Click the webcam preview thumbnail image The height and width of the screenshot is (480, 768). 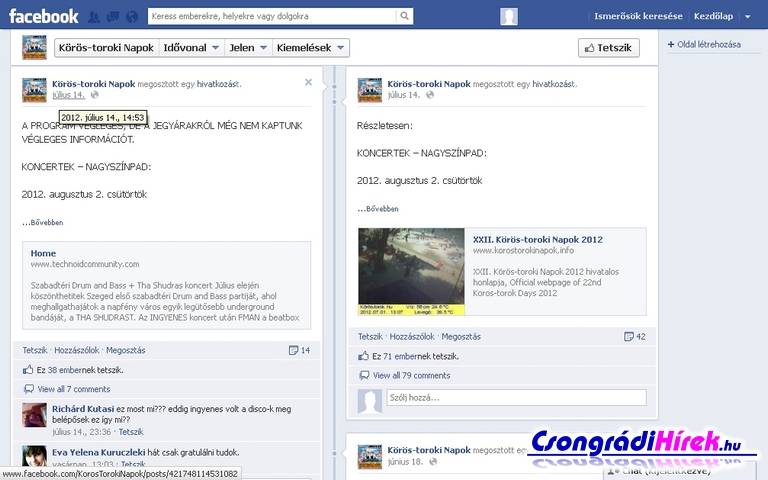411,271
